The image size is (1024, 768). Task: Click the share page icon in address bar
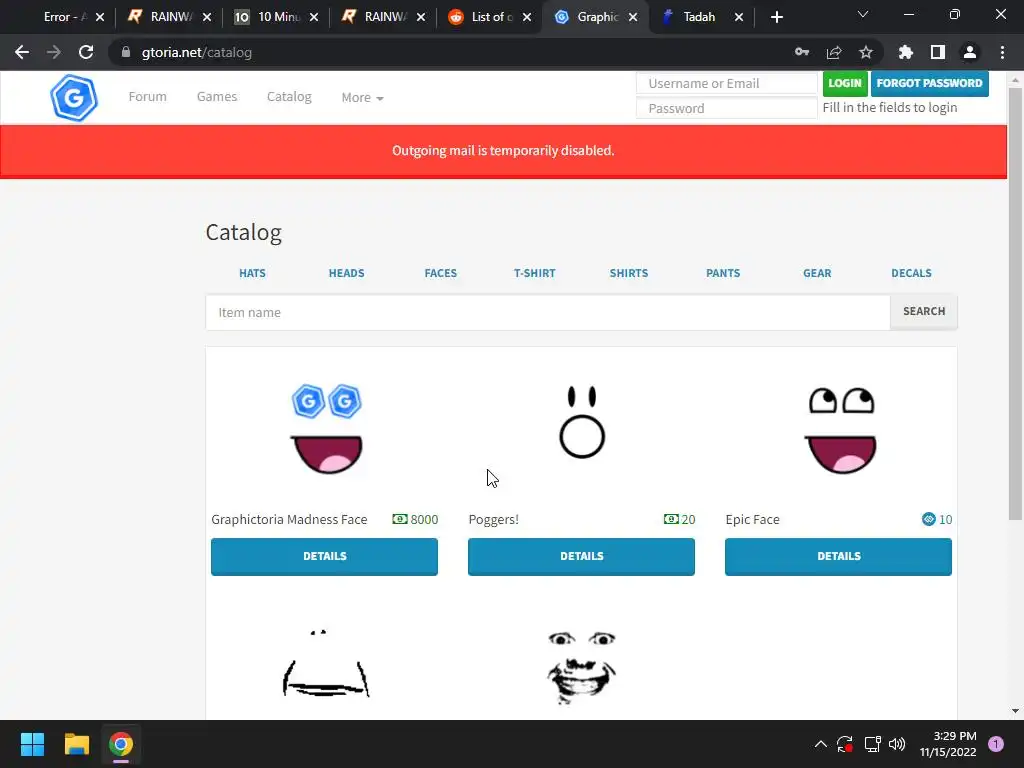[x=834, y=52]
